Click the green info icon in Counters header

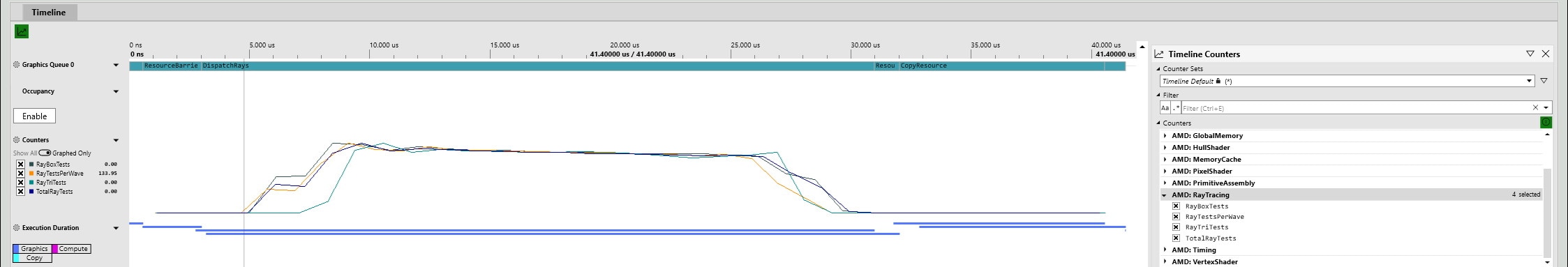pos(1546,122)
